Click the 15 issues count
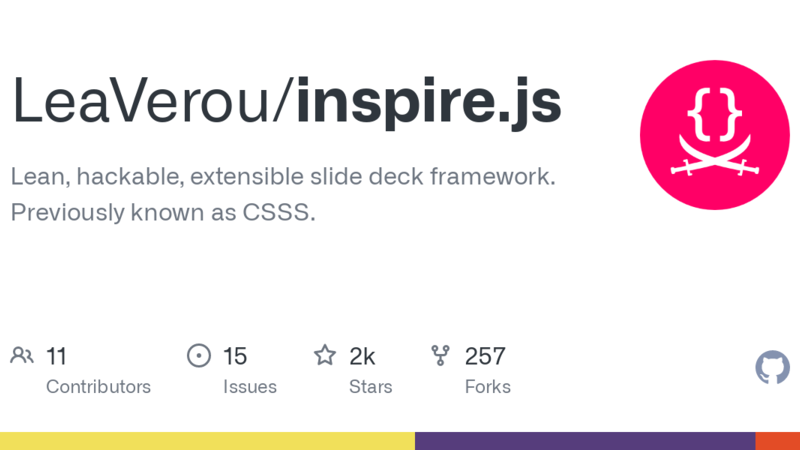 point(235,356)
